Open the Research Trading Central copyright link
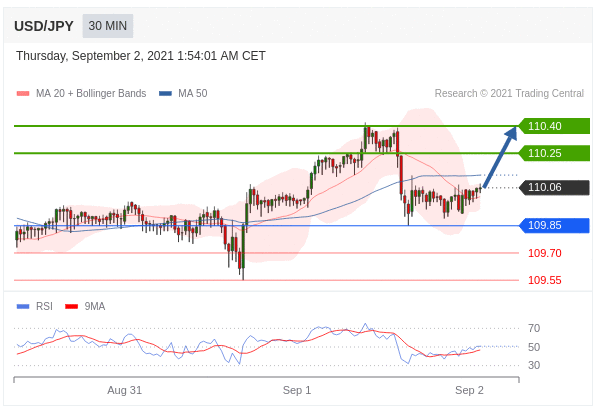Viewport: 593px width, 408px height. click(509, 93)
